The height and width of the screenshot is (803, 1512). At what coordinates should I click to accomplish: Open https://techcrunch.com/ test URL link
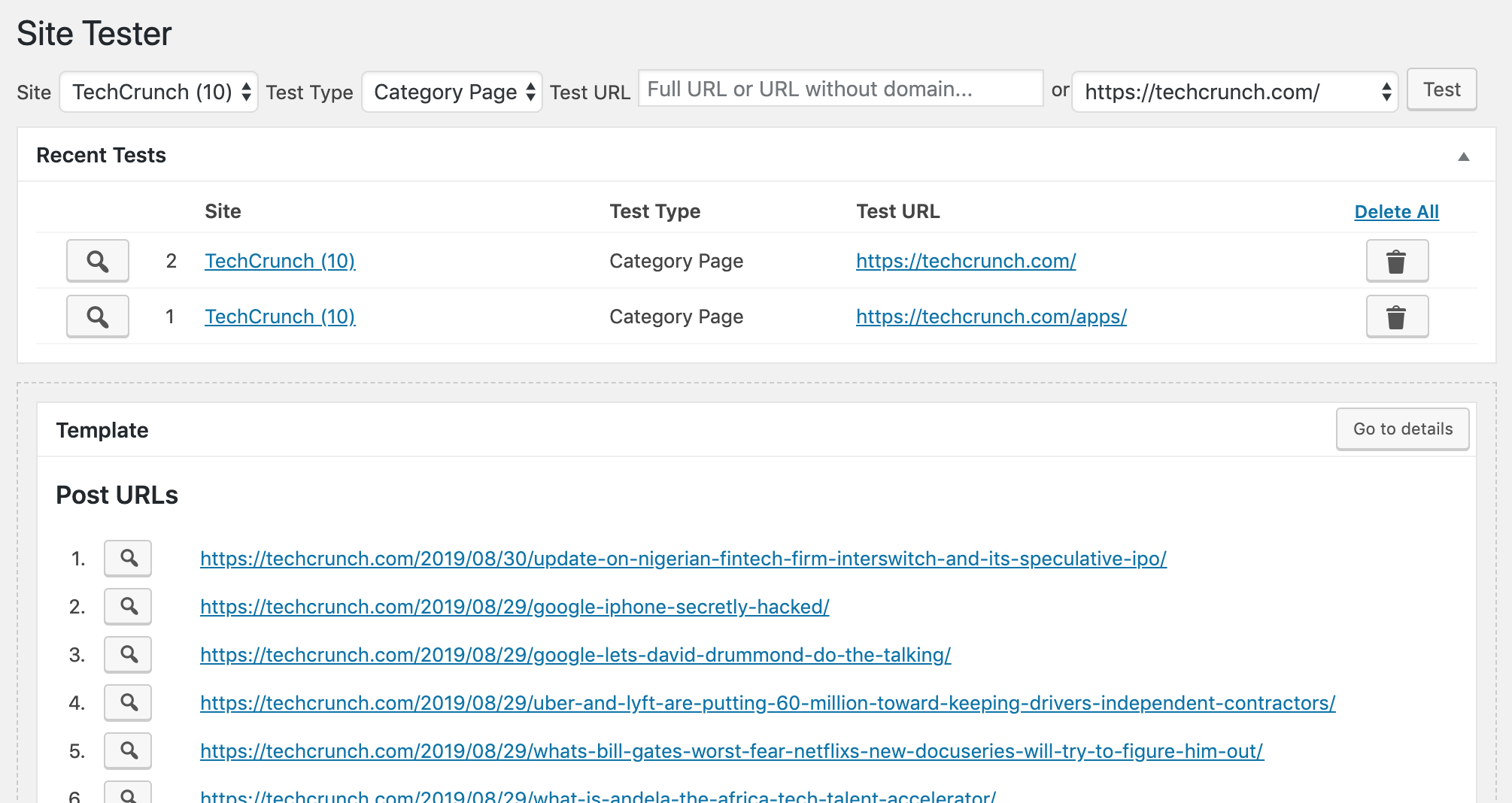pyautogui.click(x=966, y=261)
